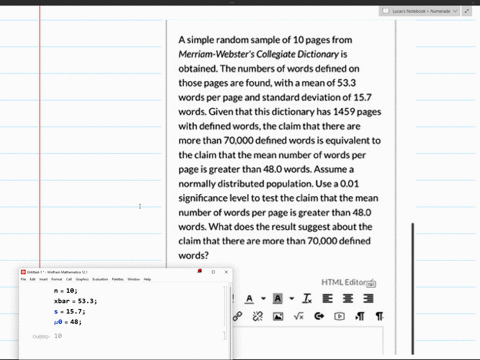
Task: Center align text in HTML editor
Action: coord(348,298)
